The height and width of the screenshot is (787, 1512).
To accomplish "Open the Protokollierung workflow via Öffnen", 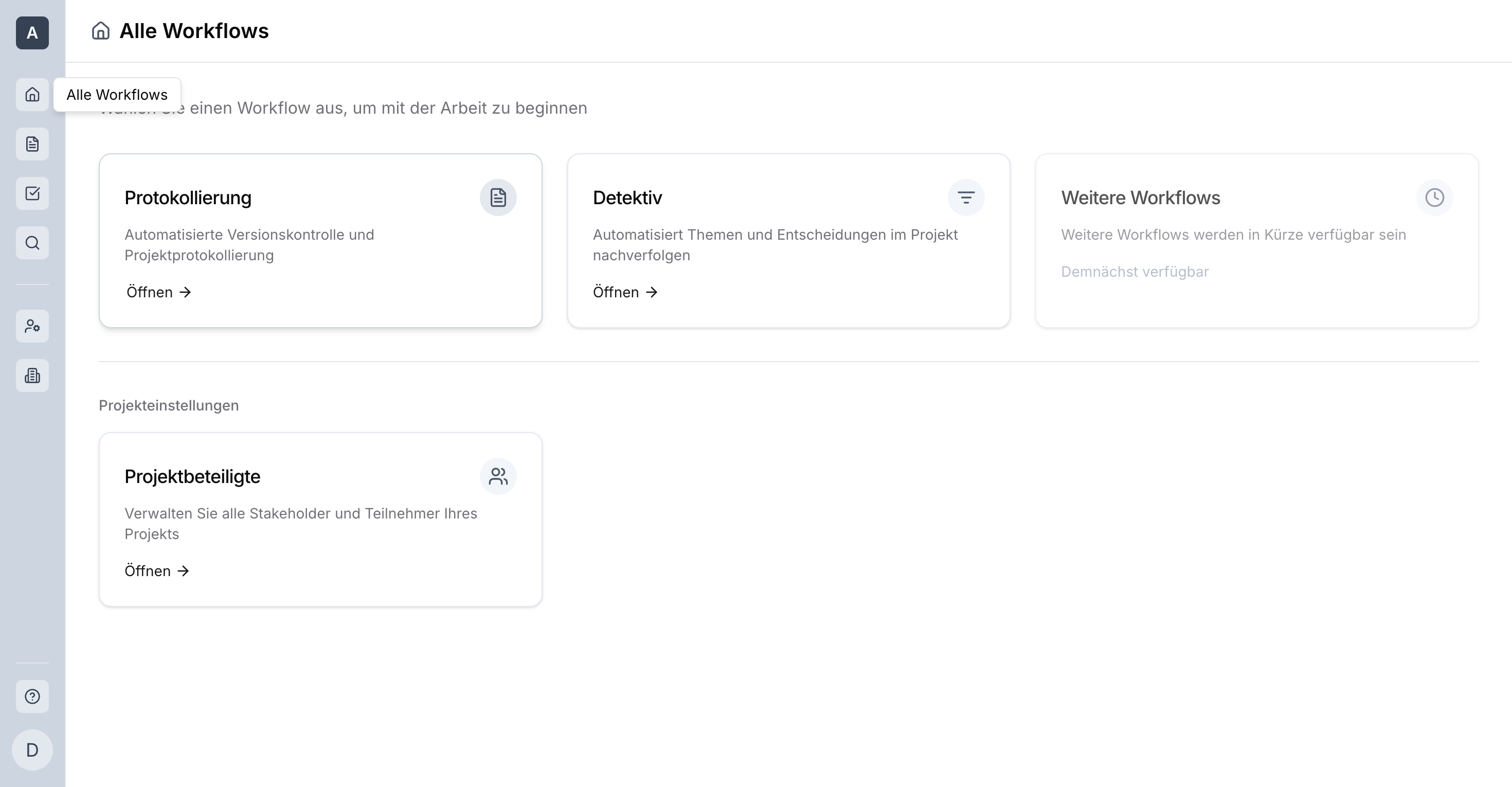I will 158,292.
